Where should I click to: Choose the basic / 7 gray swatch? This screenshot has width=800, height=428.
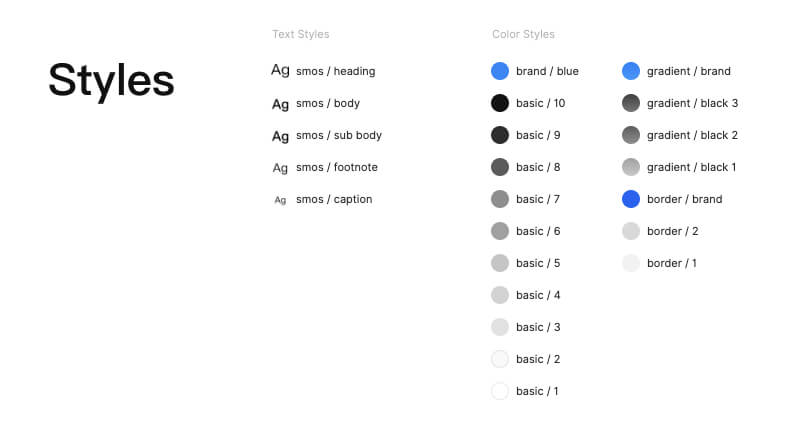click(x=501, y=199)
